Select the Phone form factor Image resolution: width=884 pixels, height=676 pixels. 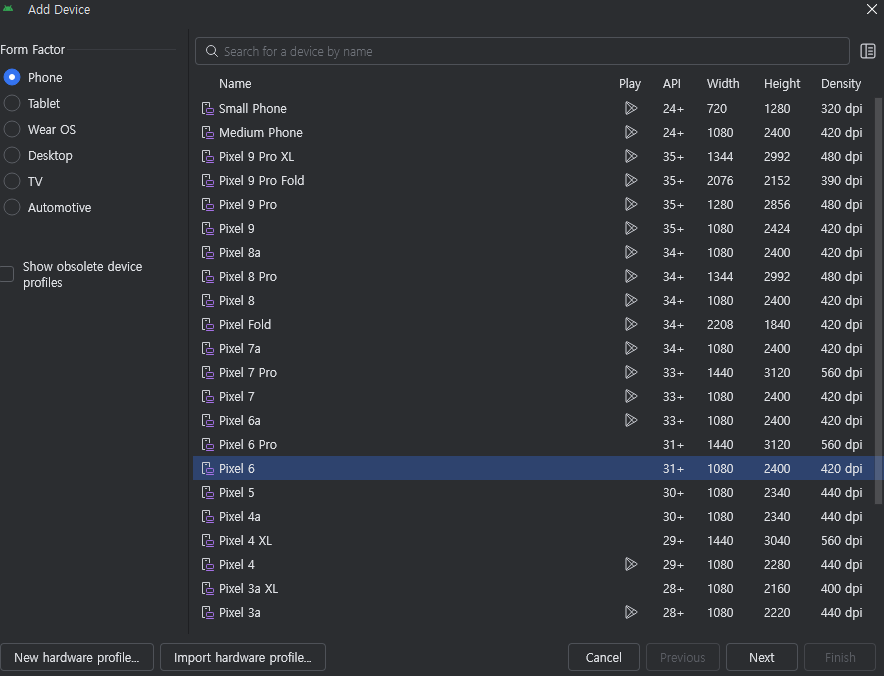(12, 77)
